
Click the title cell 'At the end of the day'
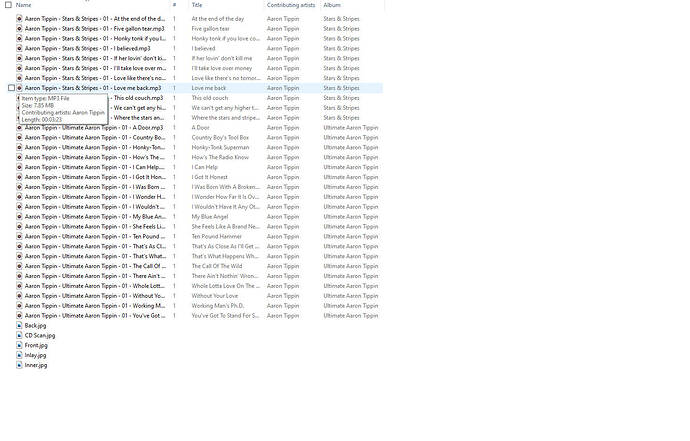(217, 19)
